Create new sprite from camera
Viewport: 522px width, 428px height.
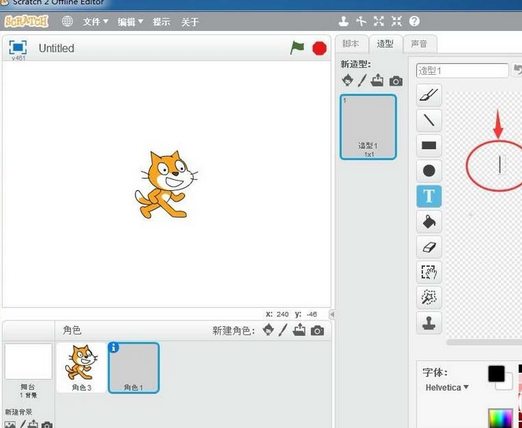tap(317, 331)
